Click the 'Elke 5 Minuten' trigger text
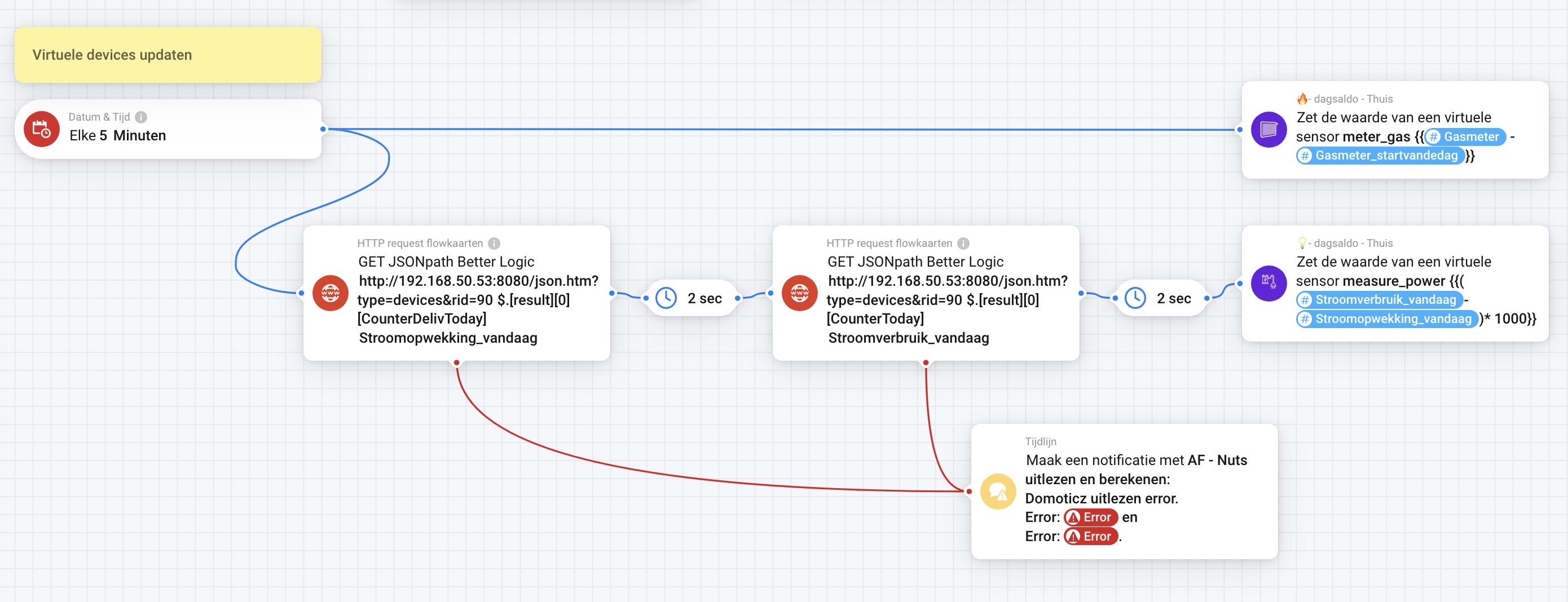Screen dimensions: 1568x602 point(117,136)
